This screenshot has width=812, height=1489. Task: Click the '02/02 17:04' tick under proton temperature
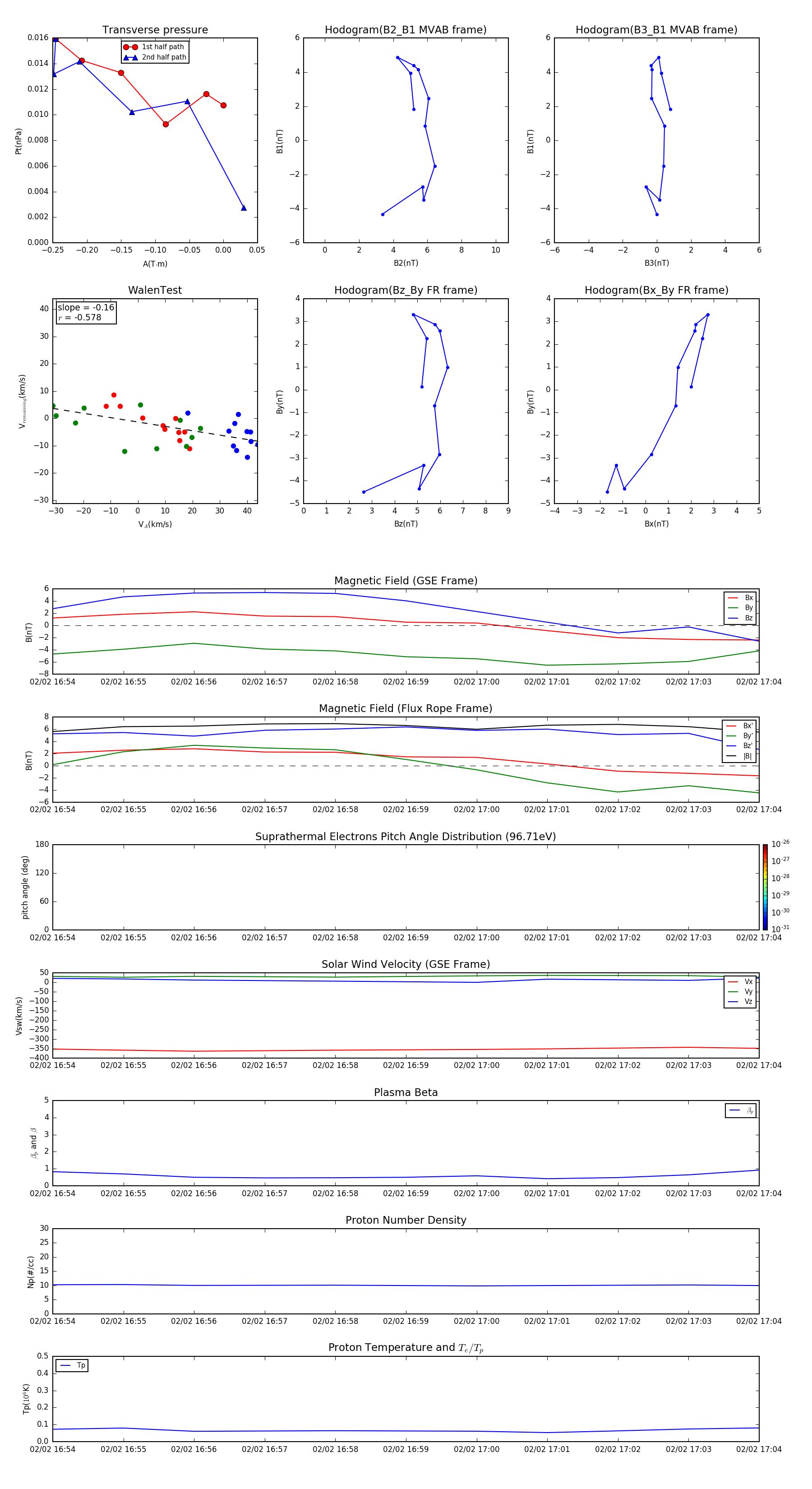point(759,1449)
